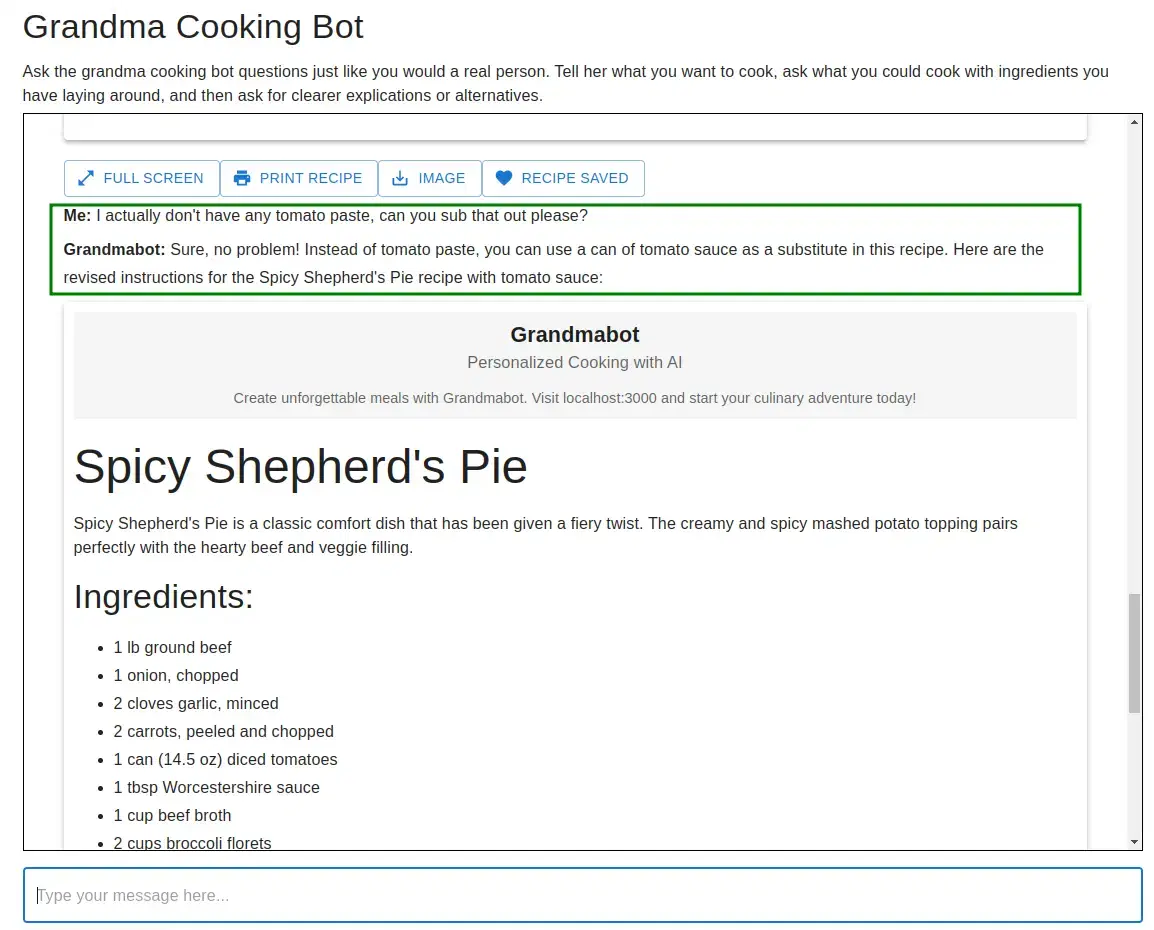Toggle the RECIPE SAVED button label
The height and width of the screenshot is (930, 1154).
574,179
